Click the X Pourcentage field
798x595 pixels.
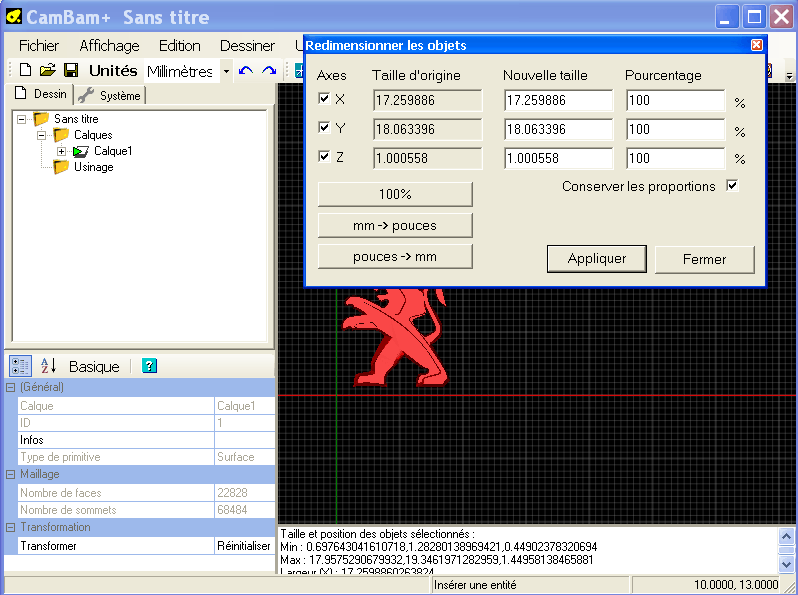click(x=675, y=100)
